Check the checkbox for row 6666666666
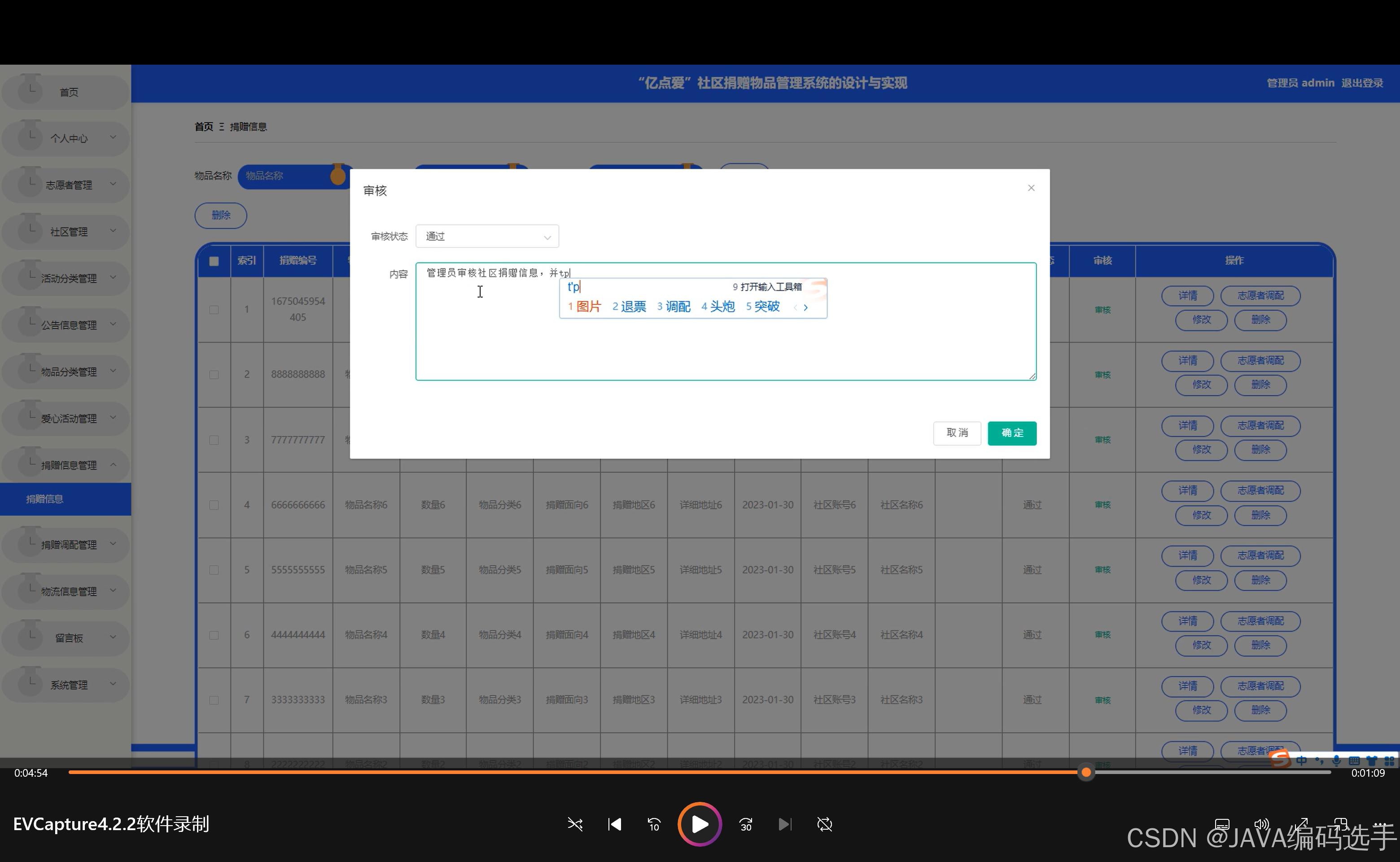Screen dimensions: 1400x862 coord(214,505)
